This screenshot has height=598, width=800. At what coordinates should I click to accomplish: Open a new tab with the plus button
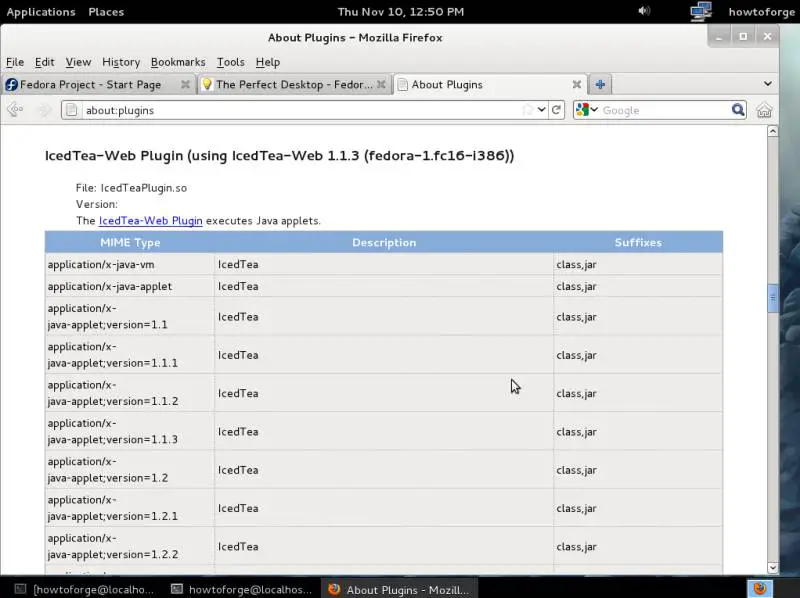tap(600, 85)
